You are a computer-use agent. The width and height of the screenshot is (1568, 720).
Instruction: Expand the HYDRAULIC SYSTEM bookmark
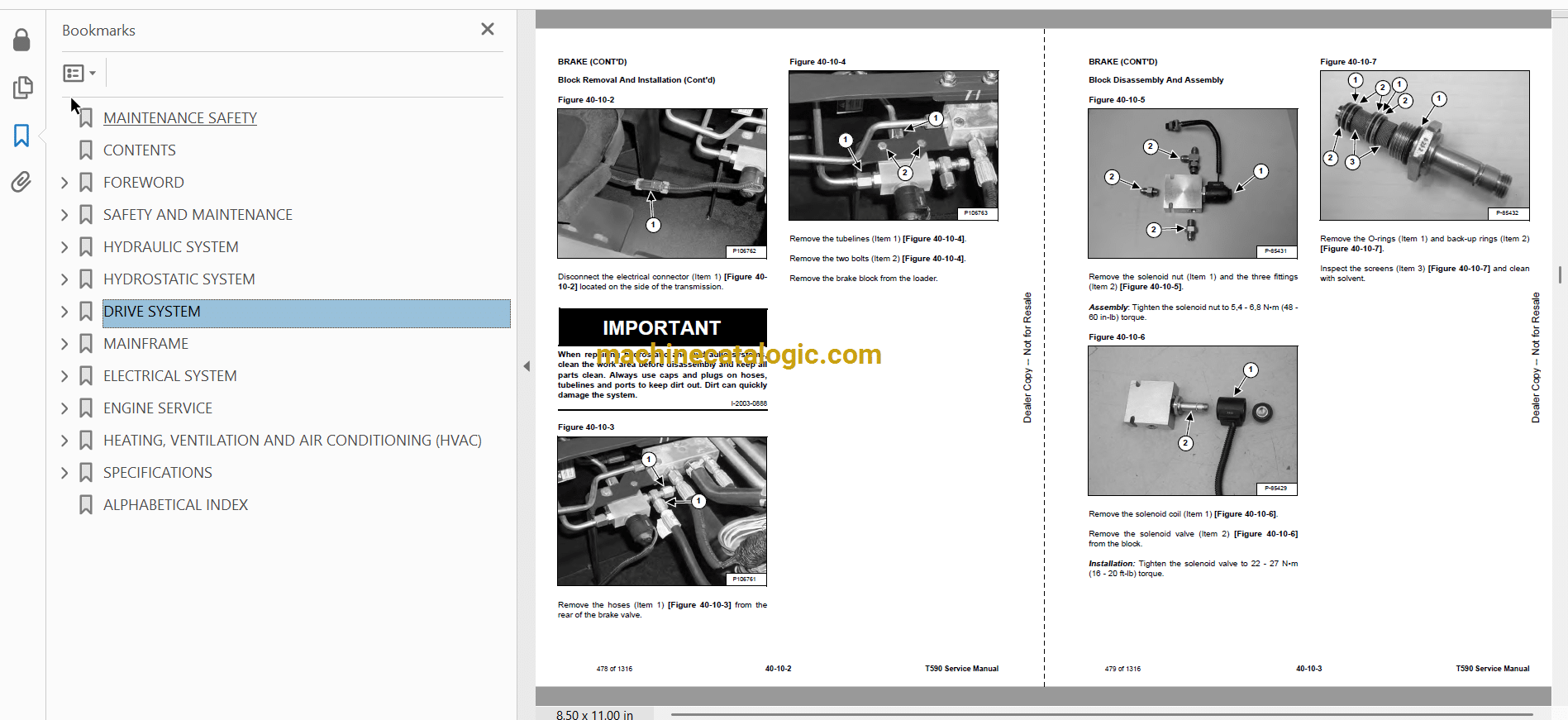point(64,247)
